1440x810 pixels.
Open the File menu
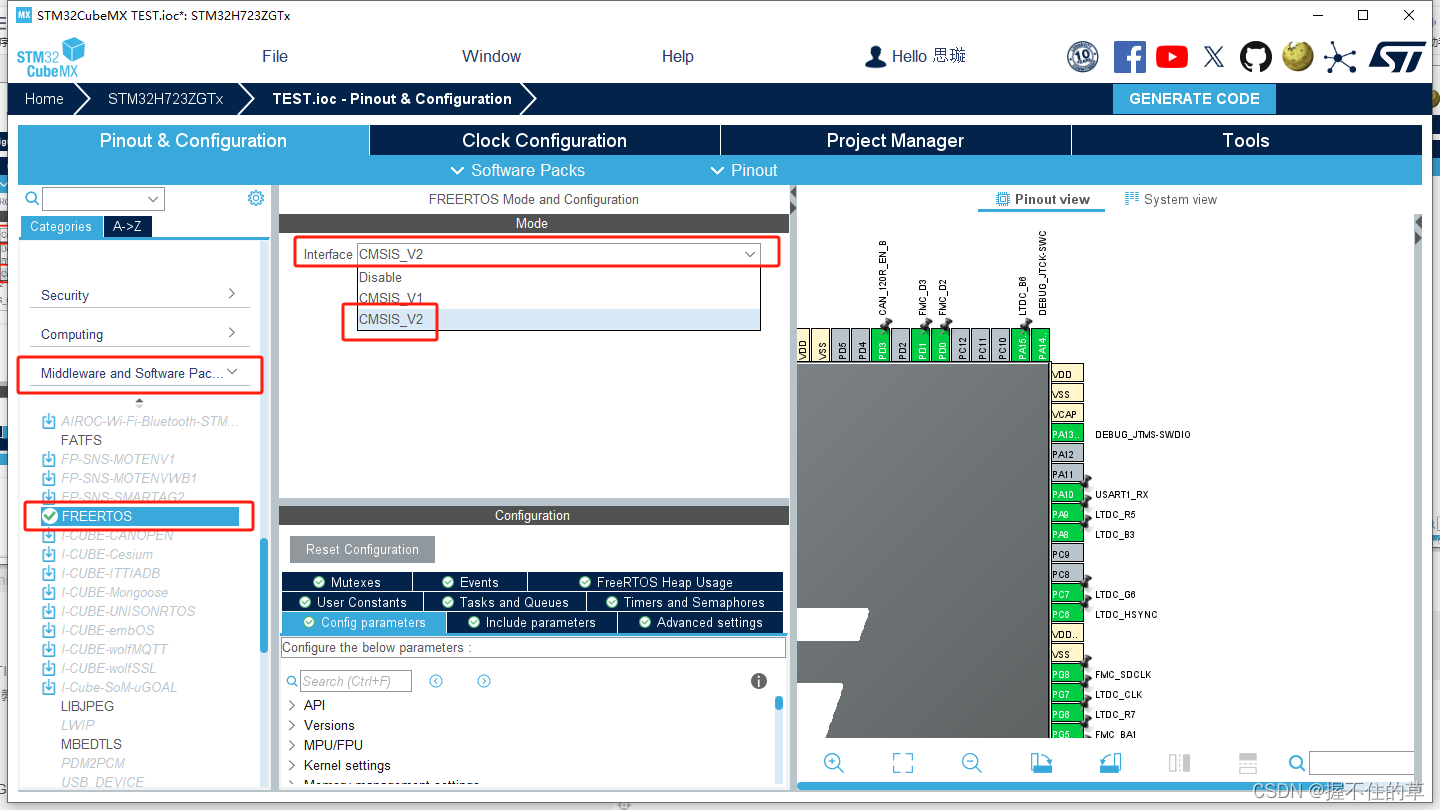[x=275, y=56]
